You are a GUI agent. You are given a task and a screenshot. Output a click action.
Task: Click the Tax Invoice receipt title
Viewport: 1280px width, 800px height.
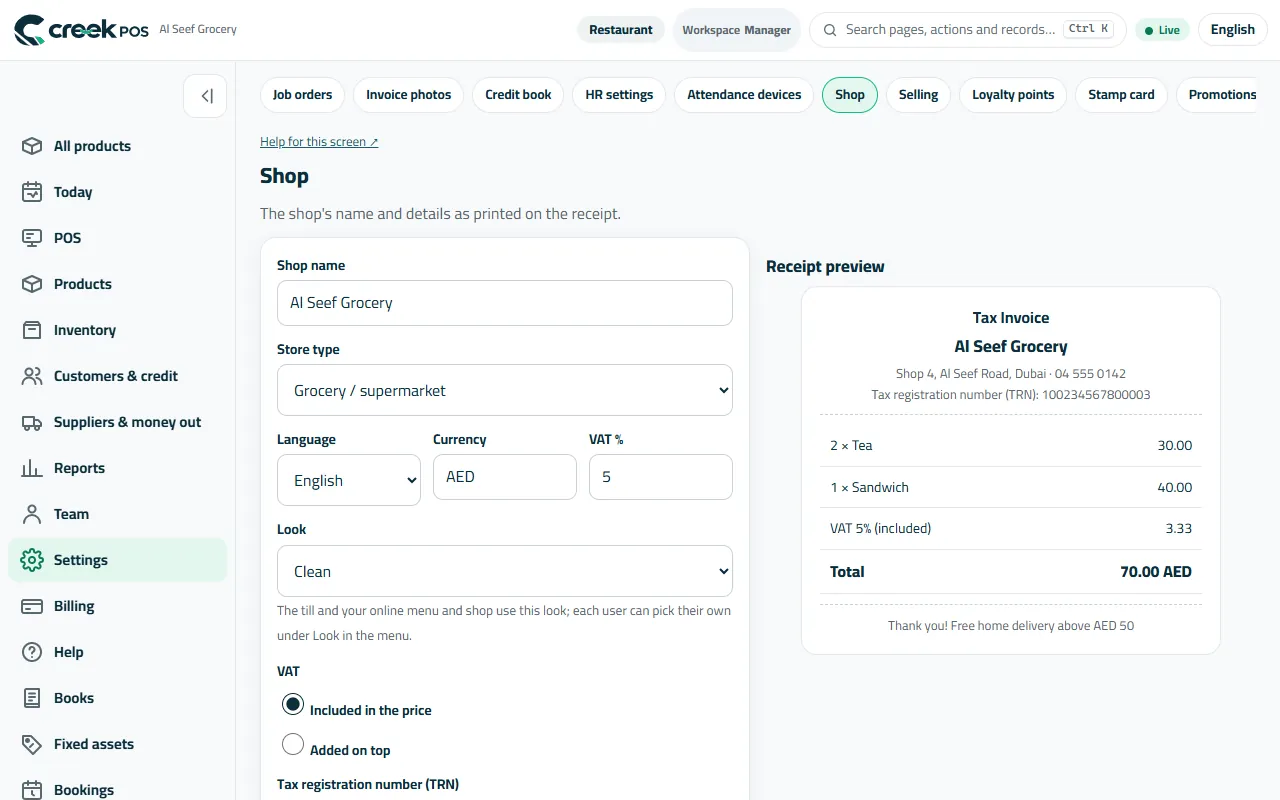[x=1011, y=318]
